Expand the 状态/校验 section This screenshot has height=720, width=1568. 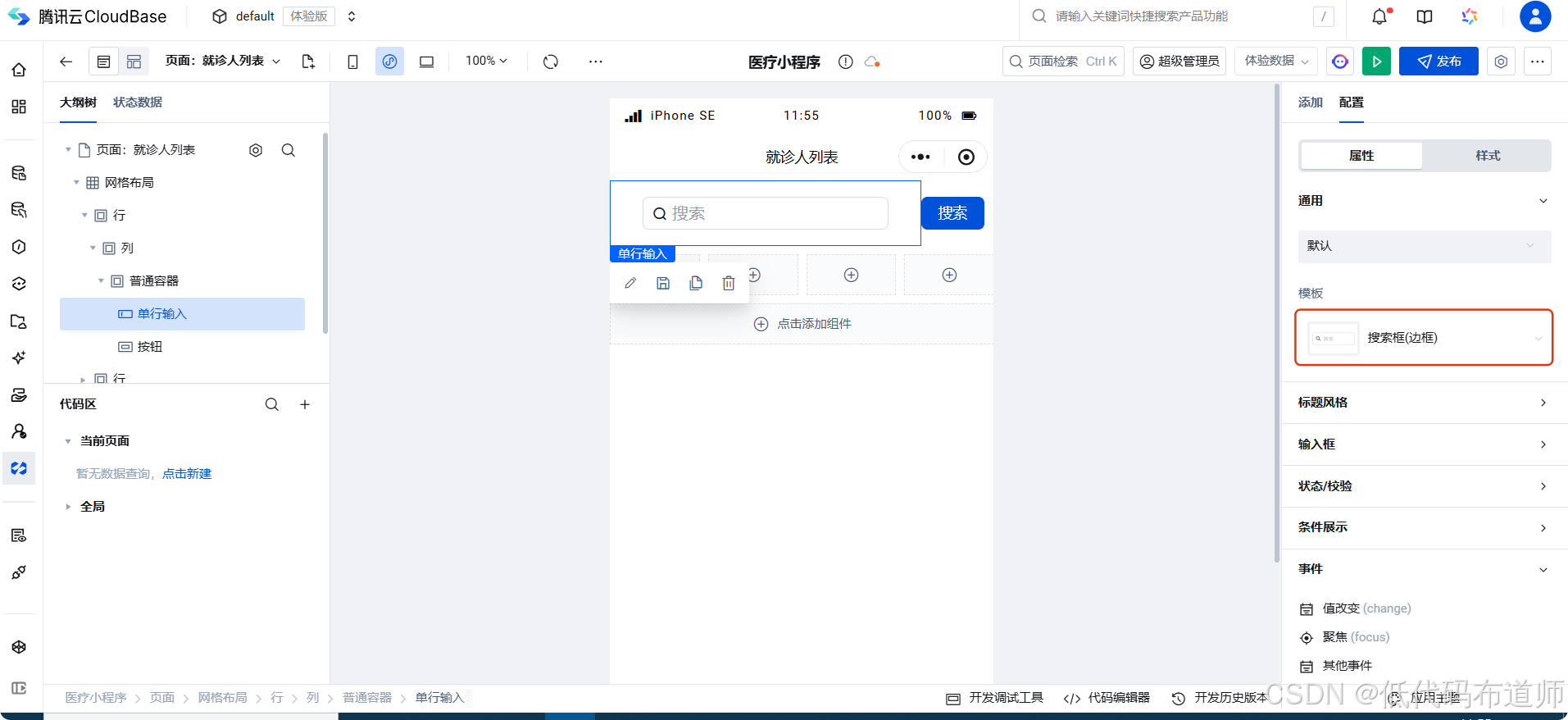tap(1424, 486)
